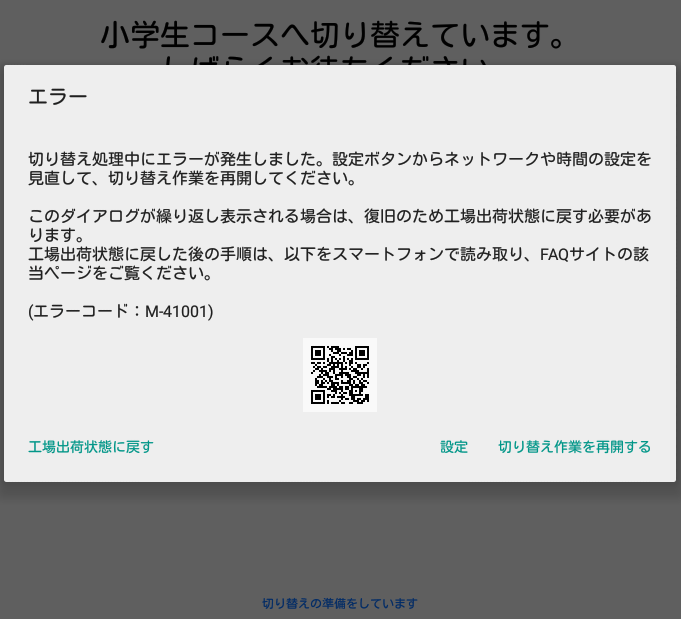681x619 pixels.
Task: Click the 当ページをご覧ください line
Action: click(120, 273)
